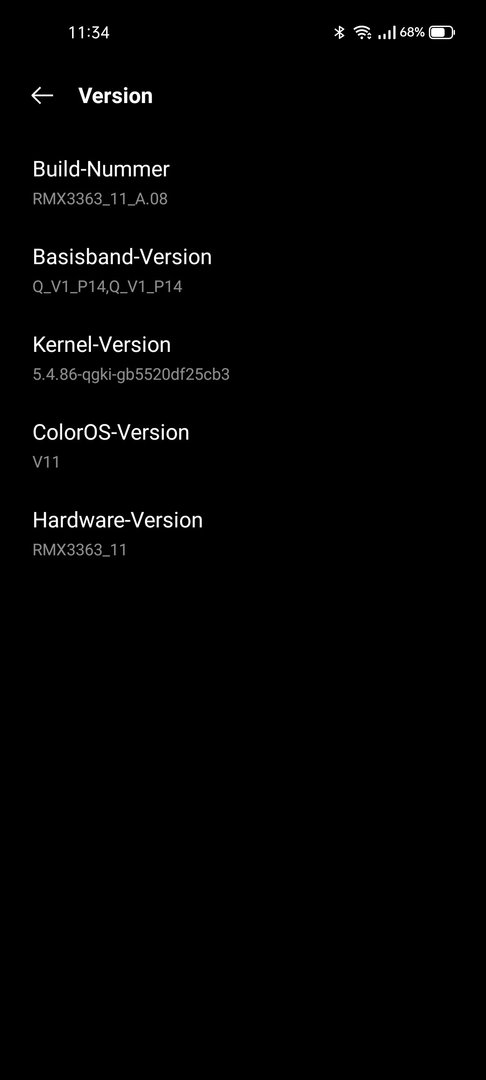Tap the mobile signal strength icon

tap(387, 32)
